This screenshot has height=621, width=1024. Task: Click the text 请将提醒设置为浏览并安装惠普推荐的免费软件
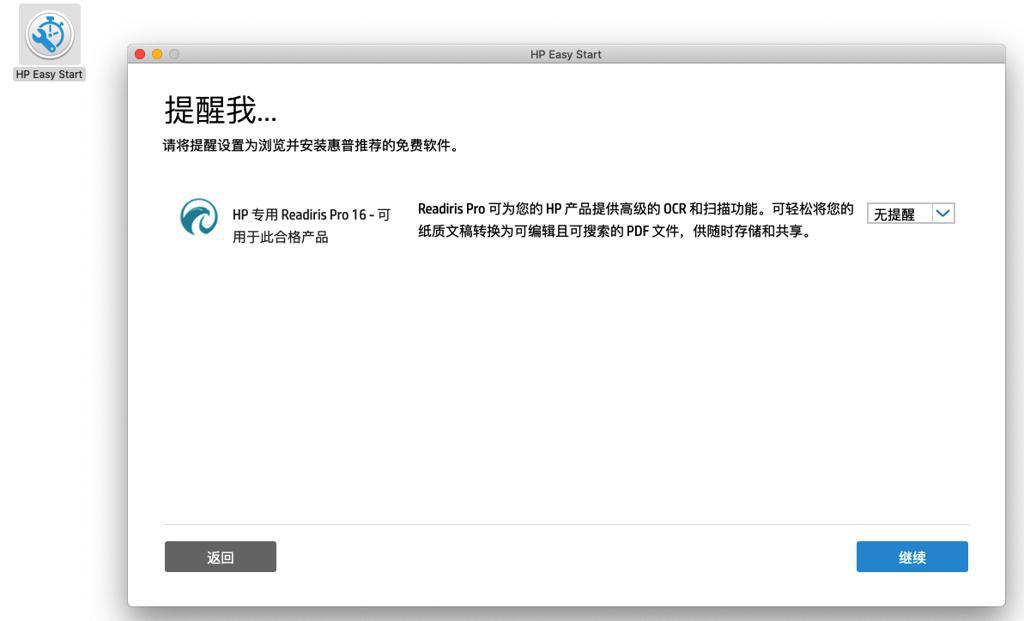[x=311, y=146]
